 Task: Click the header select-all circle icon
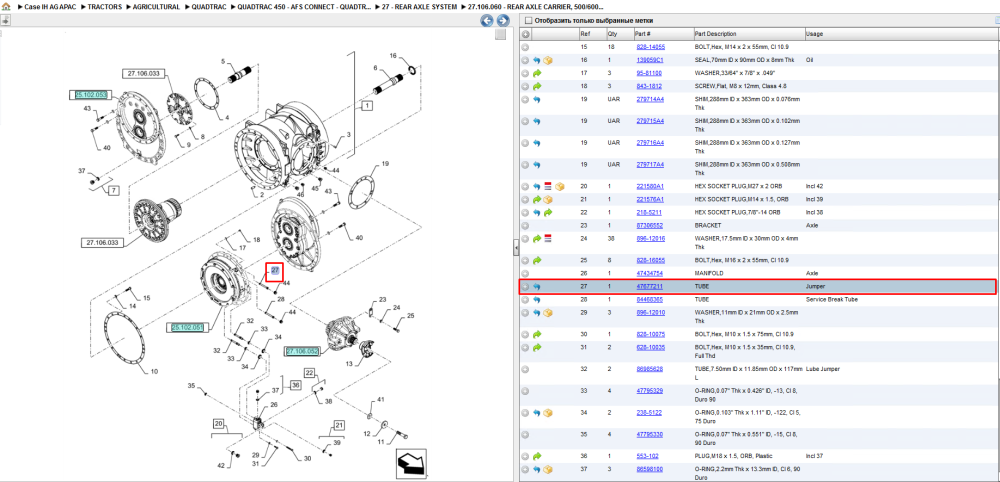tap(525, 34)
